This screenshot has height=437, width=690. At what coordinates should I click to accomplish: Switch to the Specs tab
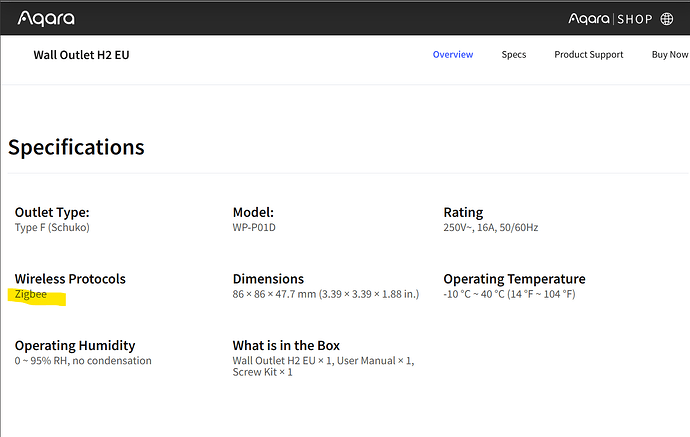[x=514, y=55]
